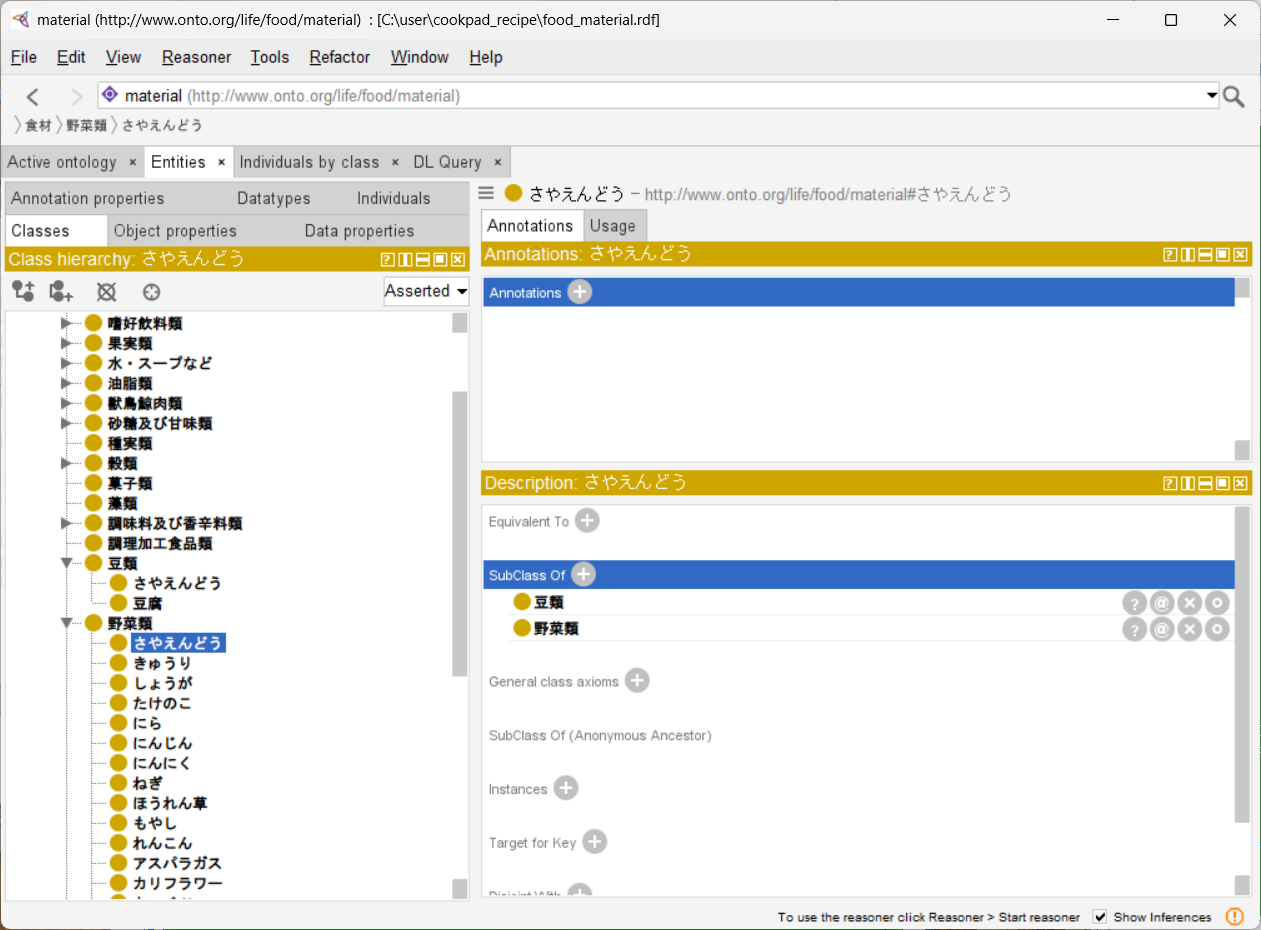Toggle the Show Inferences checkbox
The width and height of the screenshot is (1261, 930).
click(1101, 917)
